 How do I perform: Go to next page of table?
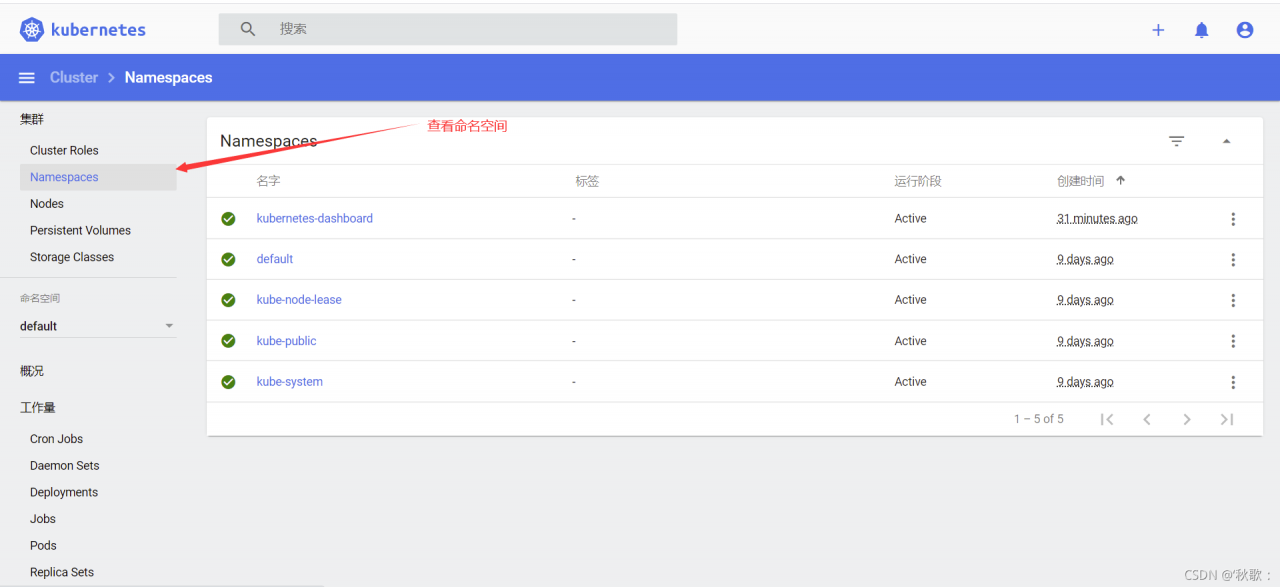coord(1187,419)
